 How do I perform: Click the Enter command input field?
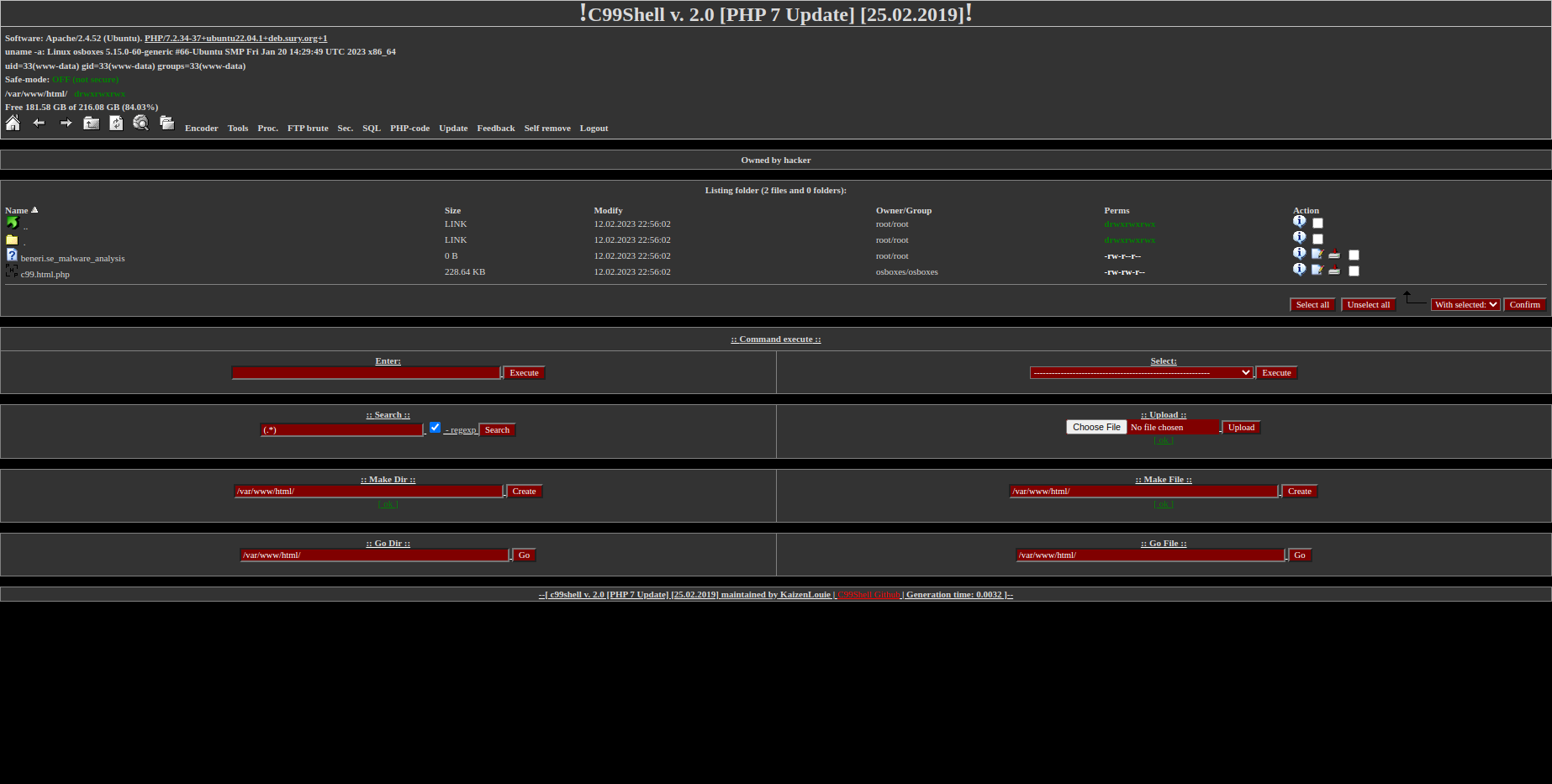pos(367,373)
